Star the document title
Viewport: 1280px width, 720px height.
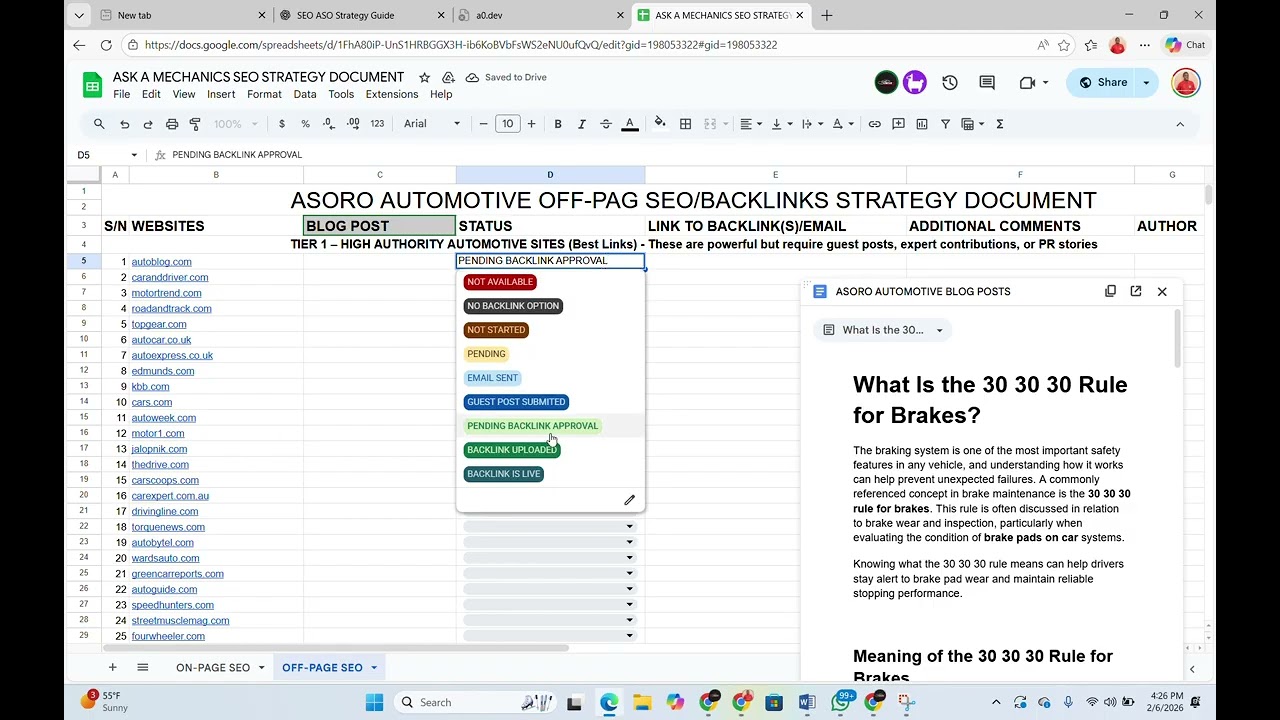coord(424,77)
